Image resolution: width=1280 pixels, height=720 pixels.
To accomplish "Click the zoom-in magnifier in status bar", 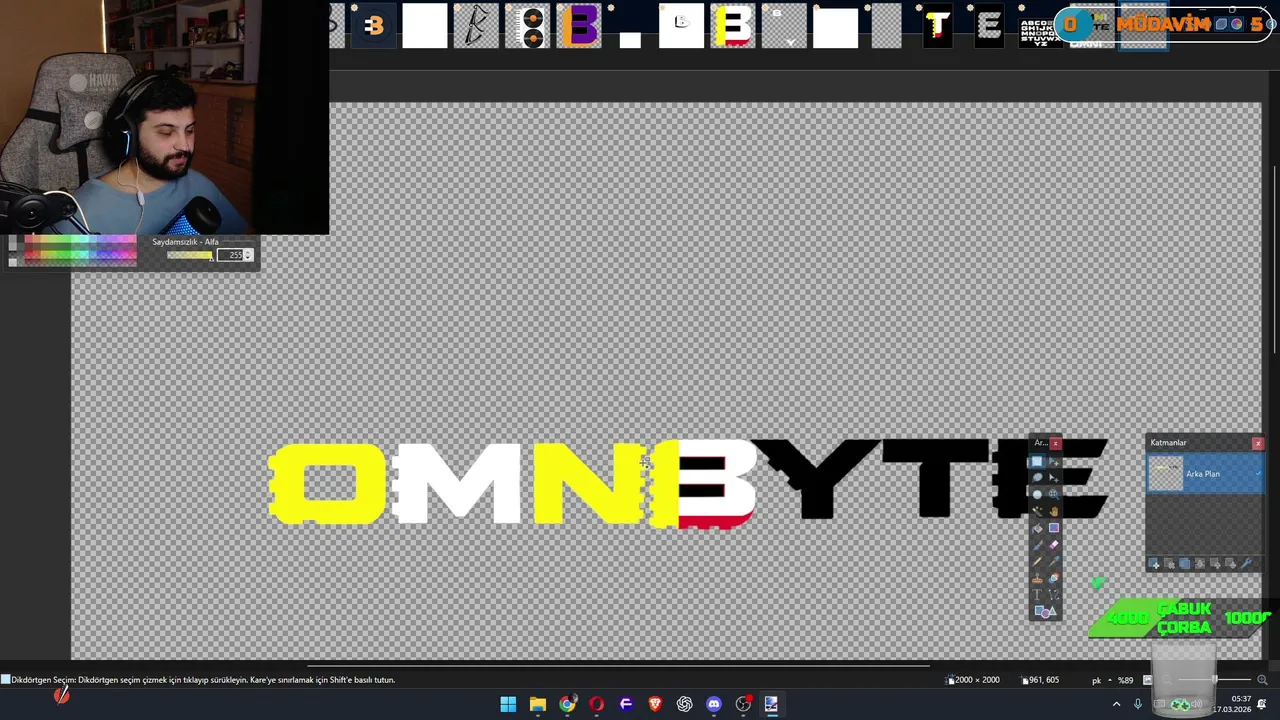I will [x=1262, y=680].
